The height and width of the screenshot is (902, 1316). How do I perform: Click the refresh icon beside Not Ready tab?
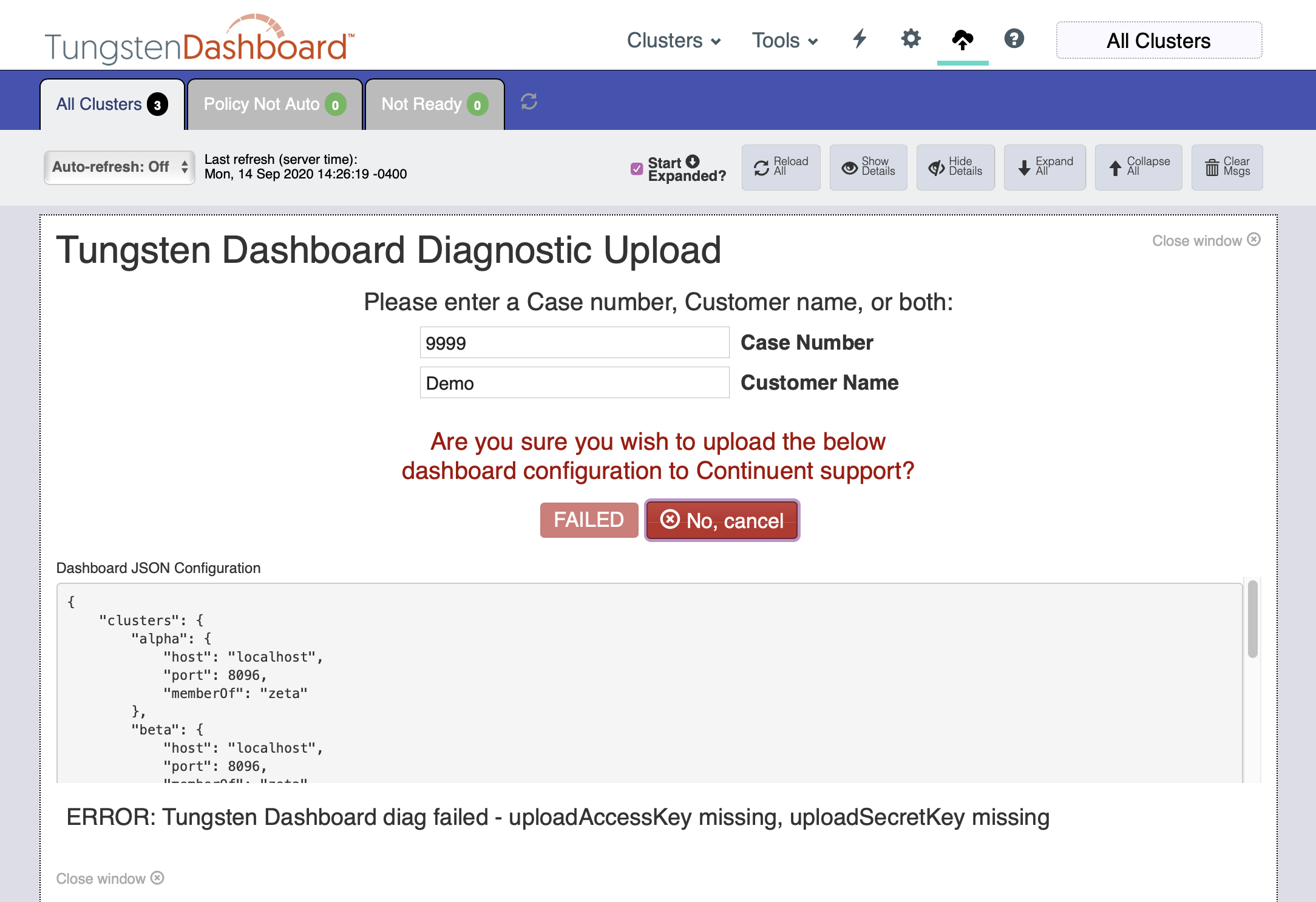coord(529,101)
